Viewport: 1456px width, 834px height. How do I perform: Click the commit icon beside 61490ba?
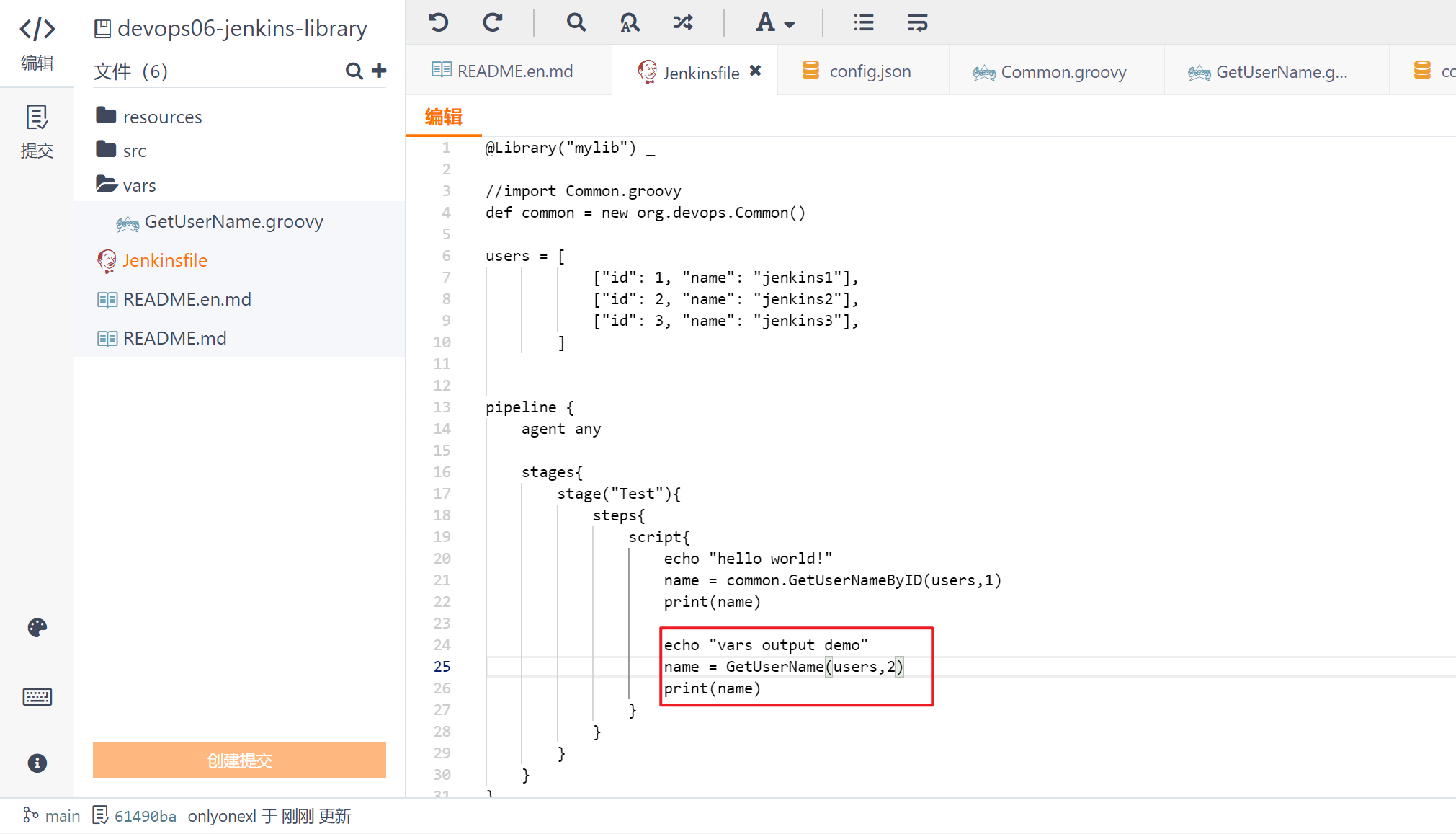pos(100,815)
